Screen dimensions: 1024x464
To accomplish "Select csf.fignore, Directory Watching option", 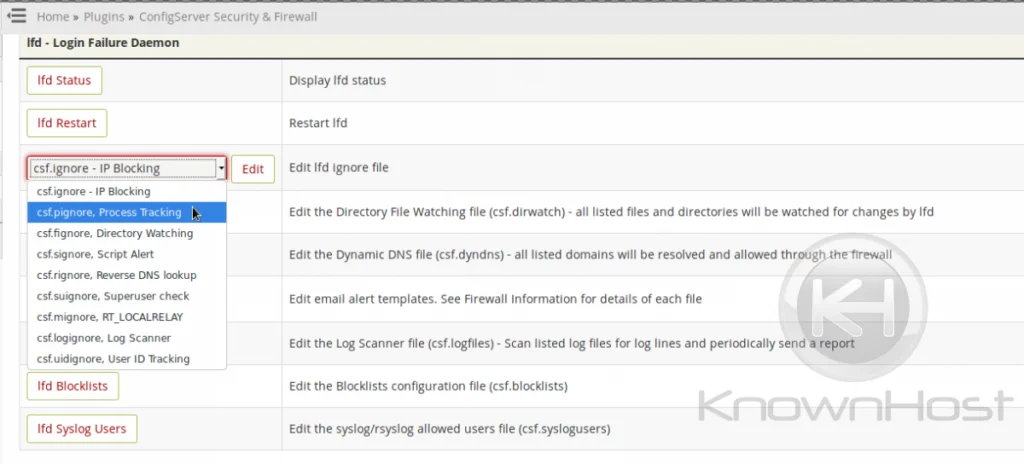I will pos(115,233).
